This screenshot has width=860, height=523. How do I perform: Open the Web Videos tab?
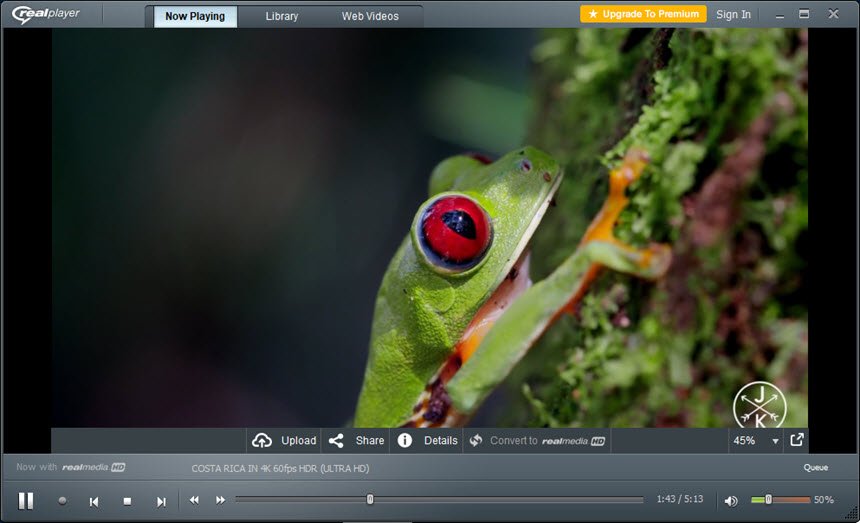pos(370,16)
